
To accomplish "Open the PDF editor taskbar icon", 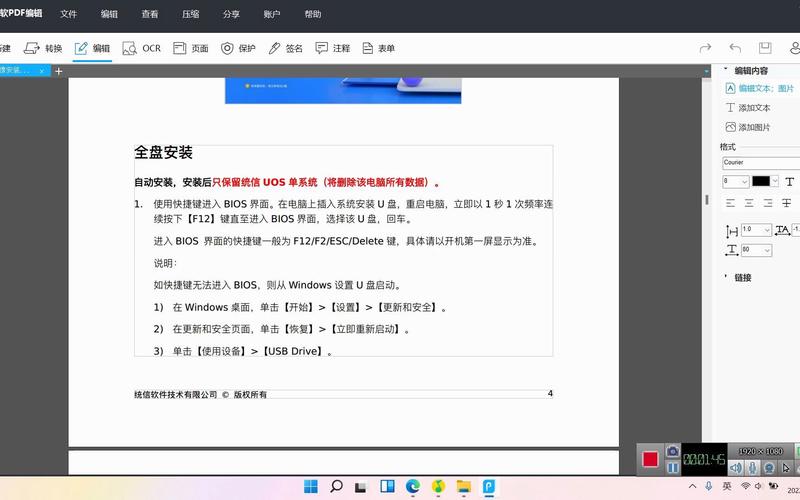I will 489,486.
